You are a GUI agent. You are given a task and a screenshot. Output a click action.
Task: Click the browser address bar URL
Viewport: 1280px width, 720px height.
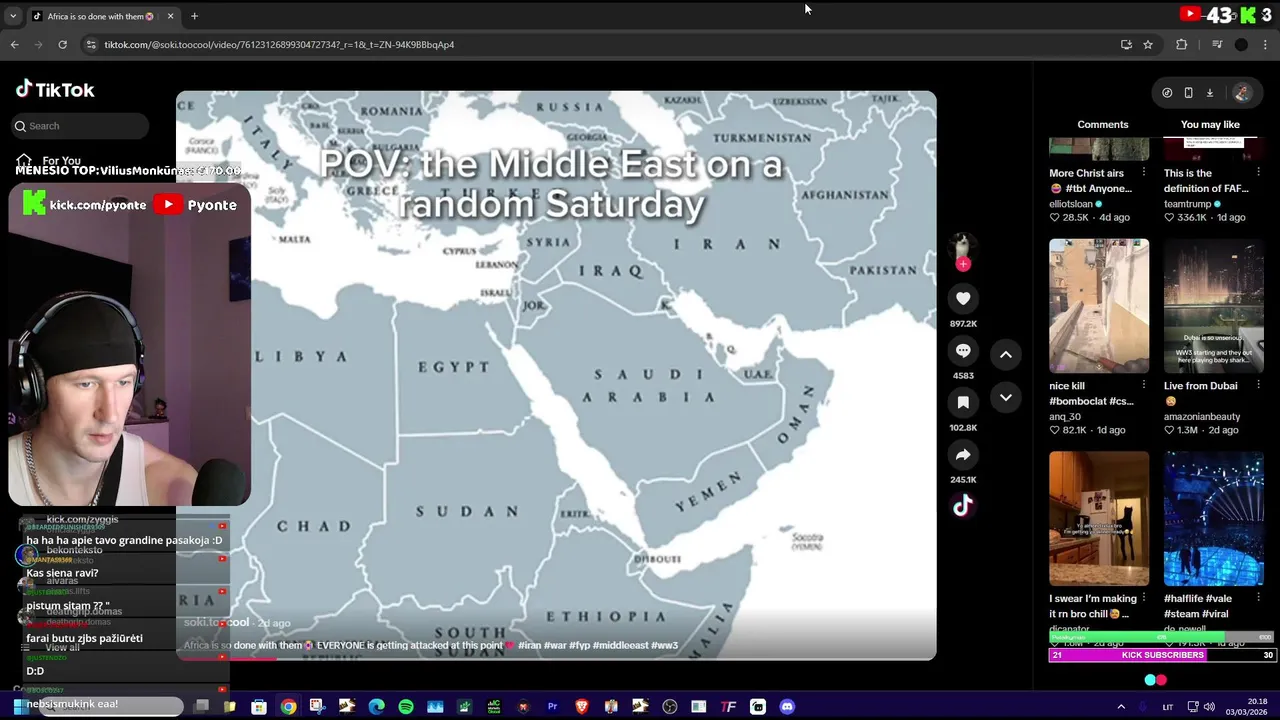pyautogui.click(x=279, y=44)
